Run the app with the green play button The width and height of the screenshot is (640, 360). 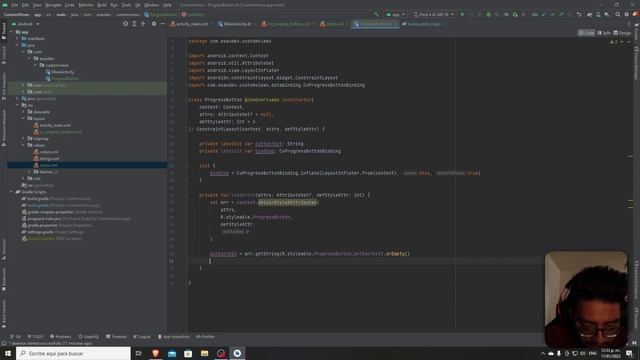click(462, 14)
